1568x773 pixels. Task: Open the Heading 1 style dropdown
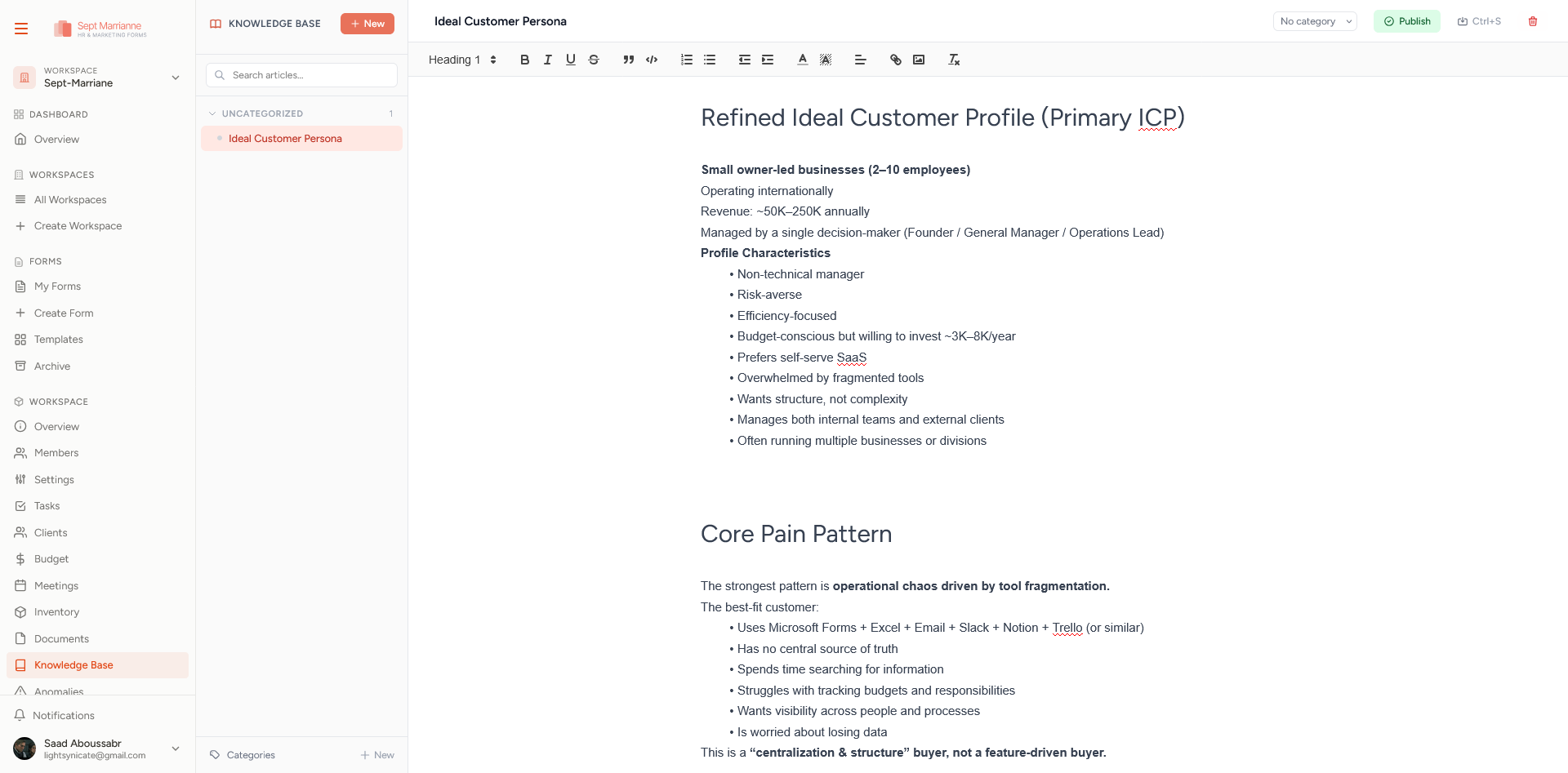(x=462, y=60)
